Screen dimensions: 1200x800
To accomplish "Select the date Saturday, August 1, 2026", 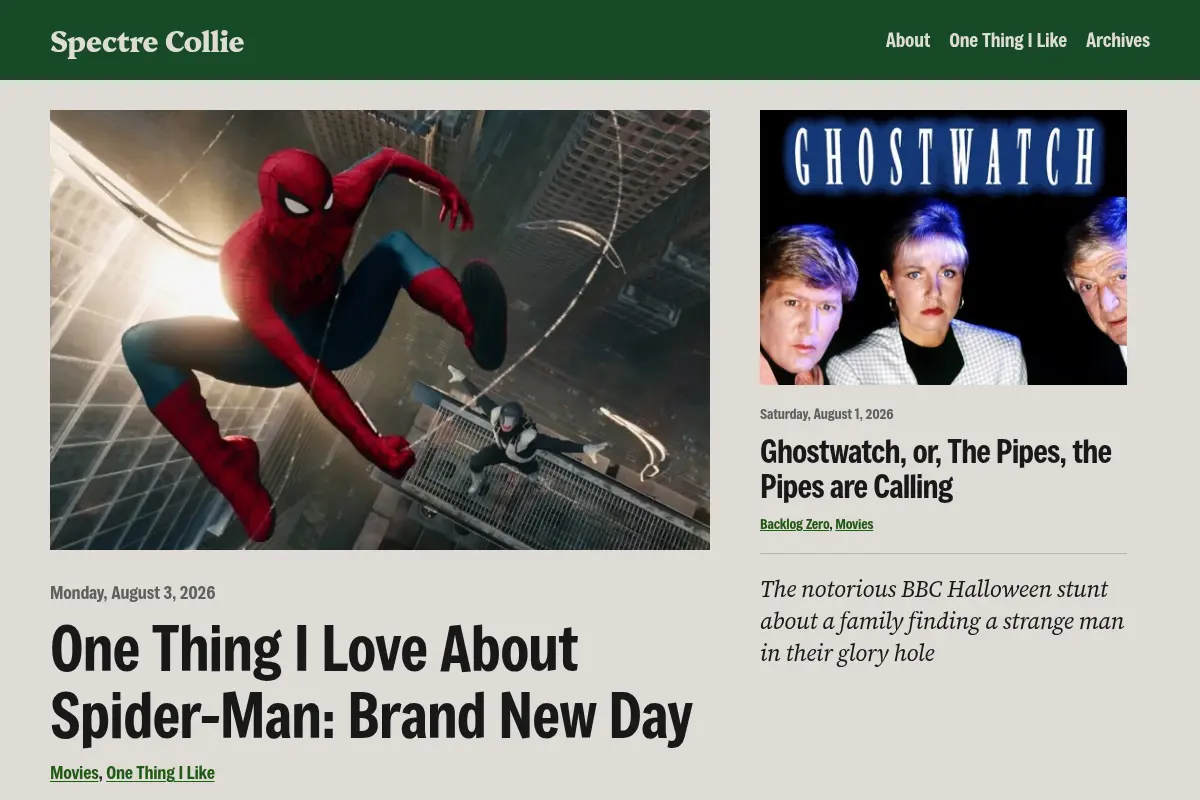I will (826, 414).
